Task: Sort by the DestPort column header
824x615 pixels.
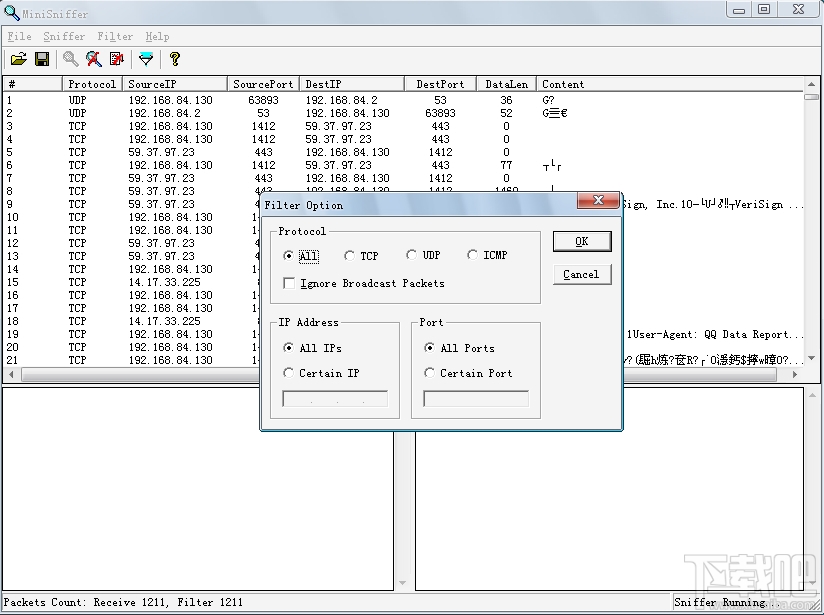Action: [x=440, y=84]
